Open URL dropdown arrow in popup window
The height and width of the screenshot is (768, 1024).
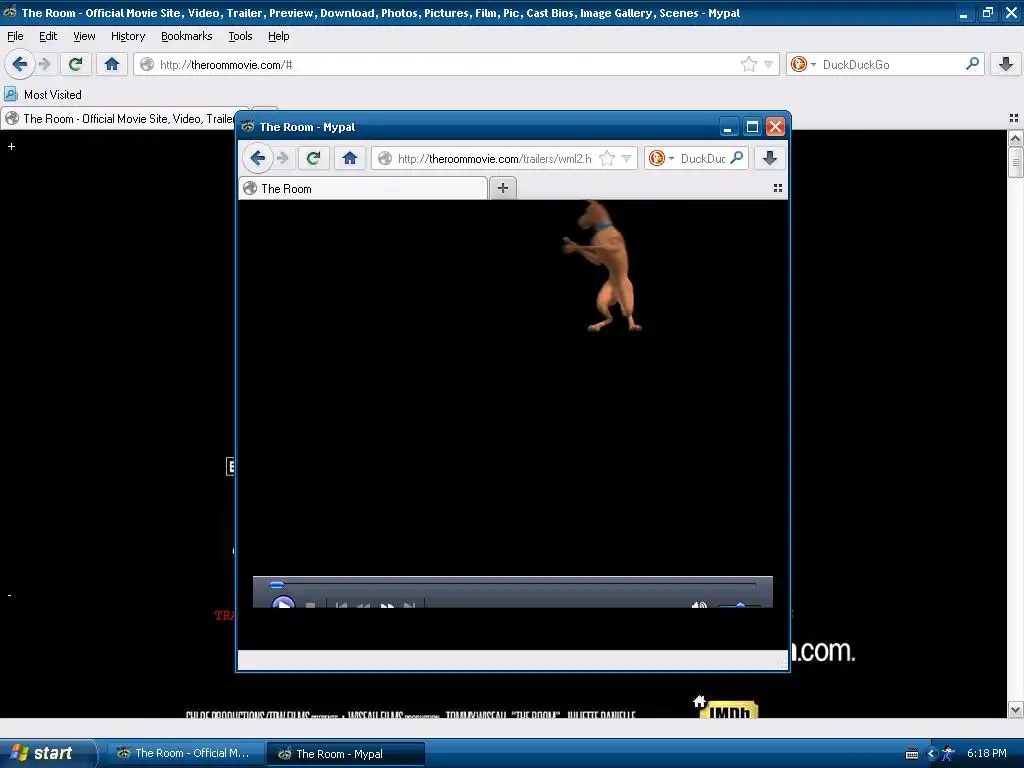tap(626, 158)
